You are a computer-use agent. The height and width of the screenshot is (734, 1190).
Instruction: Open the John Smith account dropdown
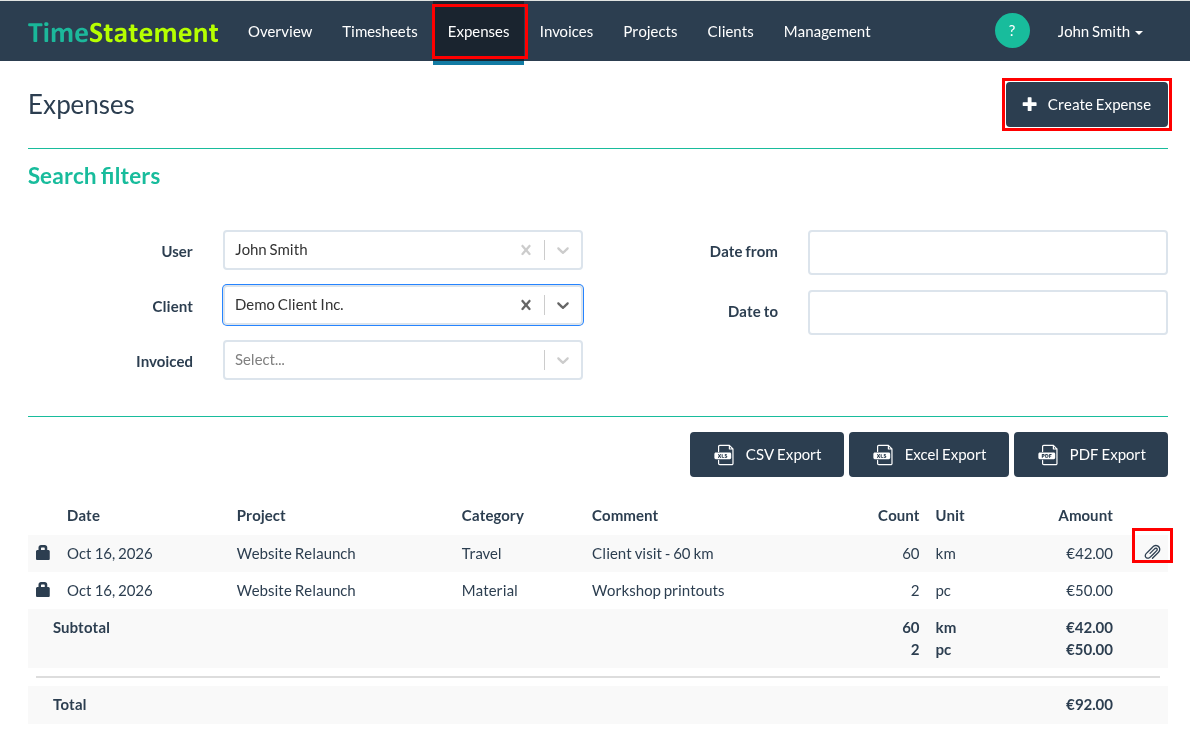click(1100, 32)
